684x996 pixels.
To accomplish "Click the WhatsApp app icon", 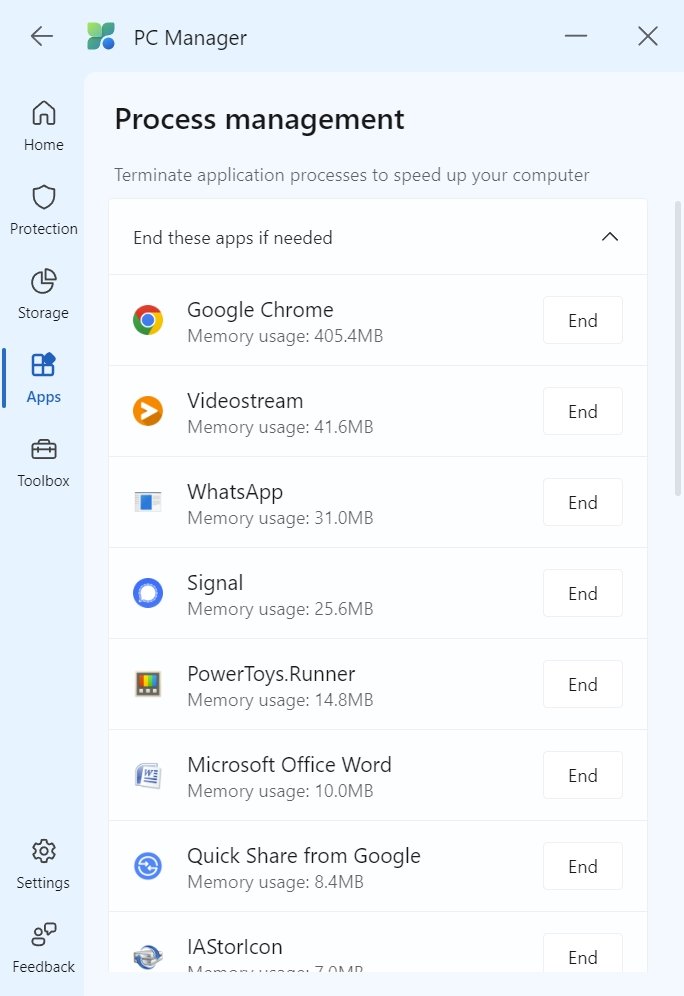I will [x=148, y=503].
